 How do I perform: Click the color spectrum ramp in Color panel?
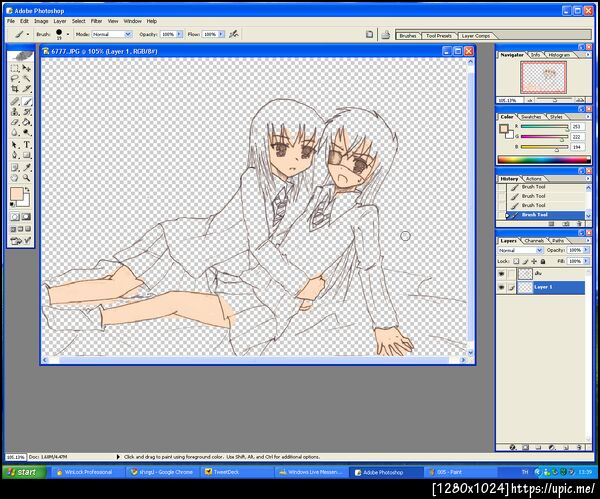pyautogui.click(x=544, y=160)
